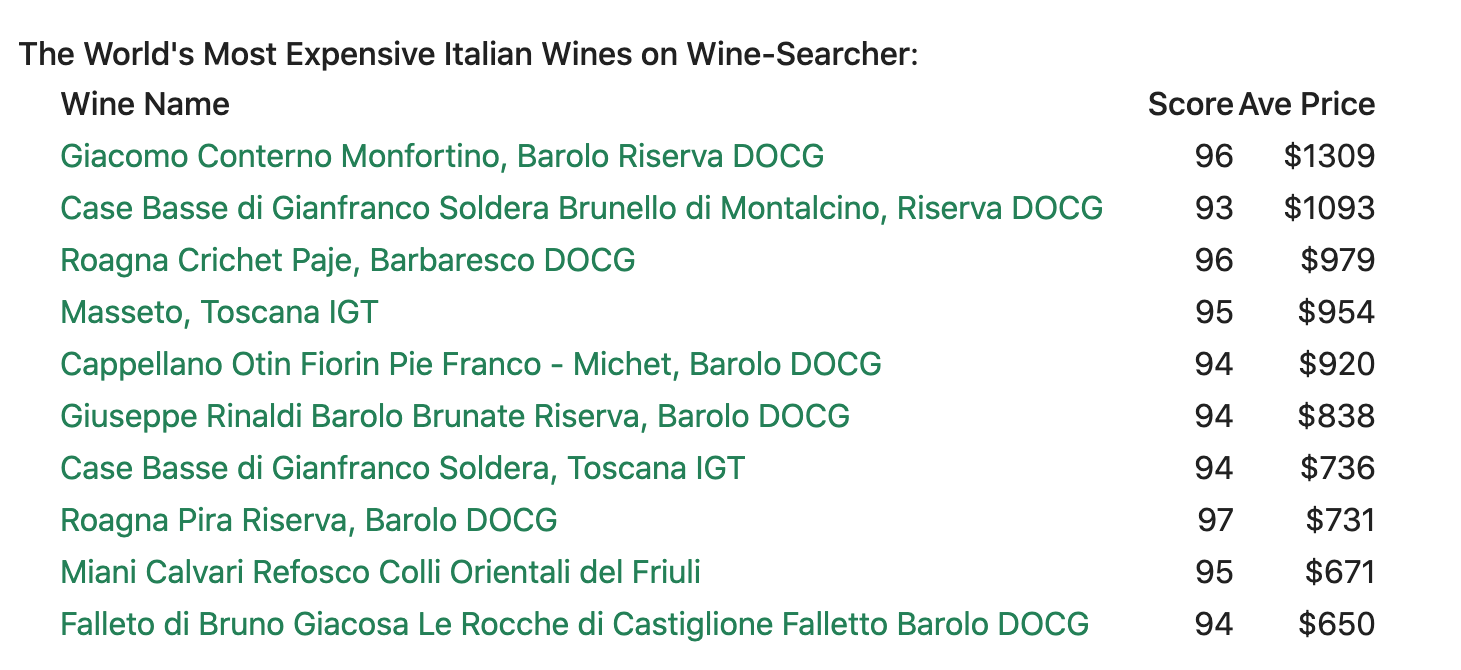The height and width of the screenshot is (670, 1461).
Task: Click Miani Calvari Refosco Colli Orientali link
Action: tap(380, 572)
